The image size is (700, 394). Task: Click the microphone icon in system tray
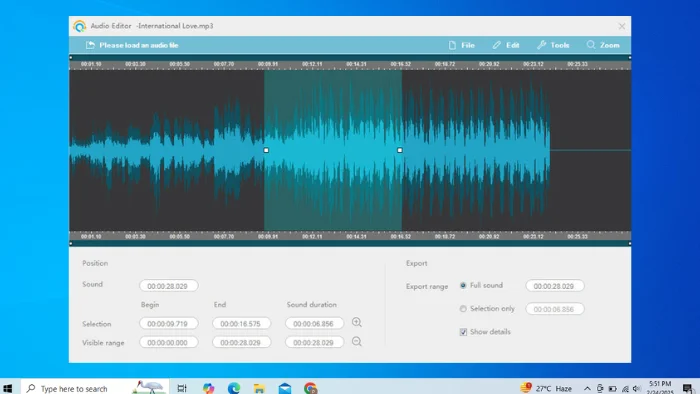tap(600, 389)
